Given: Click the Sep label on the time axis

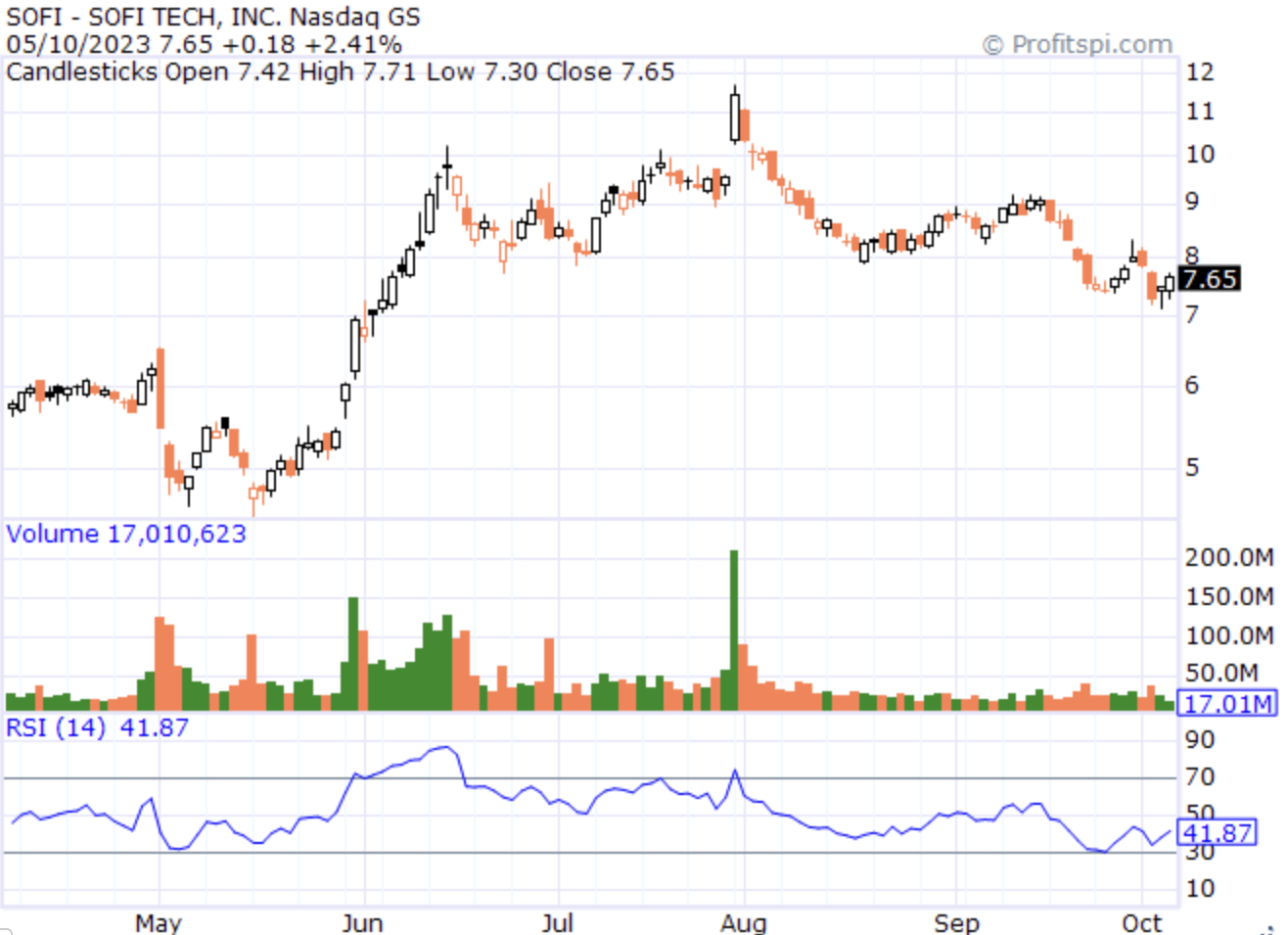Looking at the screenshot, I should point(956,922).
